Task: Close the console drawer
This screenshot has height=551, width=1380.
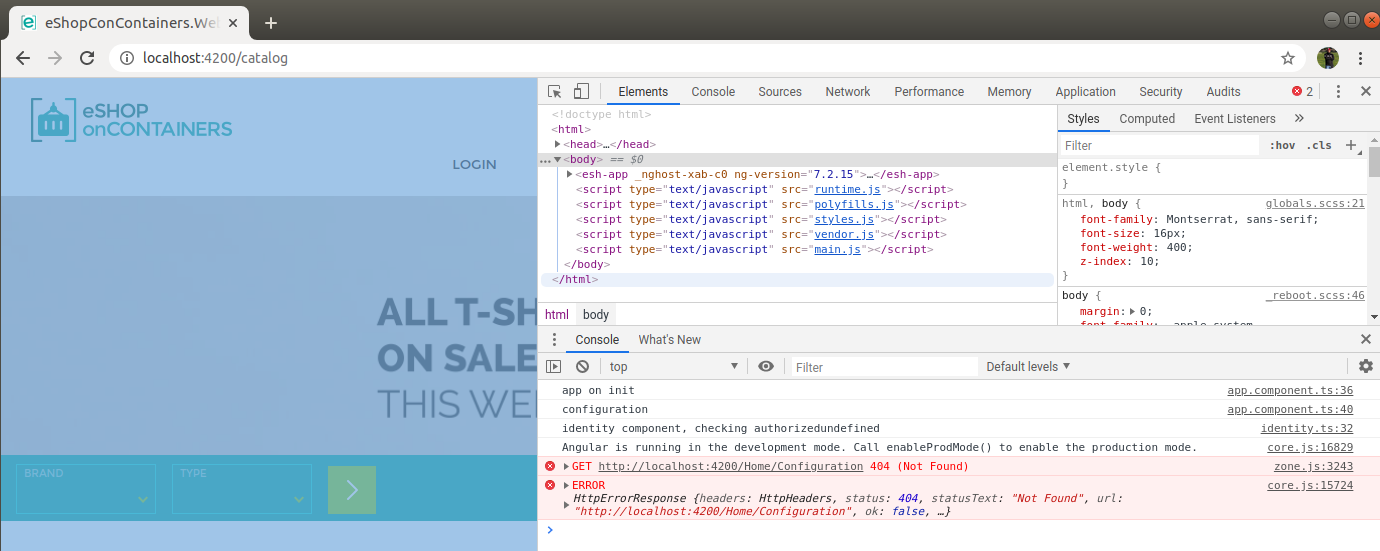Action: coord(1366,340)
